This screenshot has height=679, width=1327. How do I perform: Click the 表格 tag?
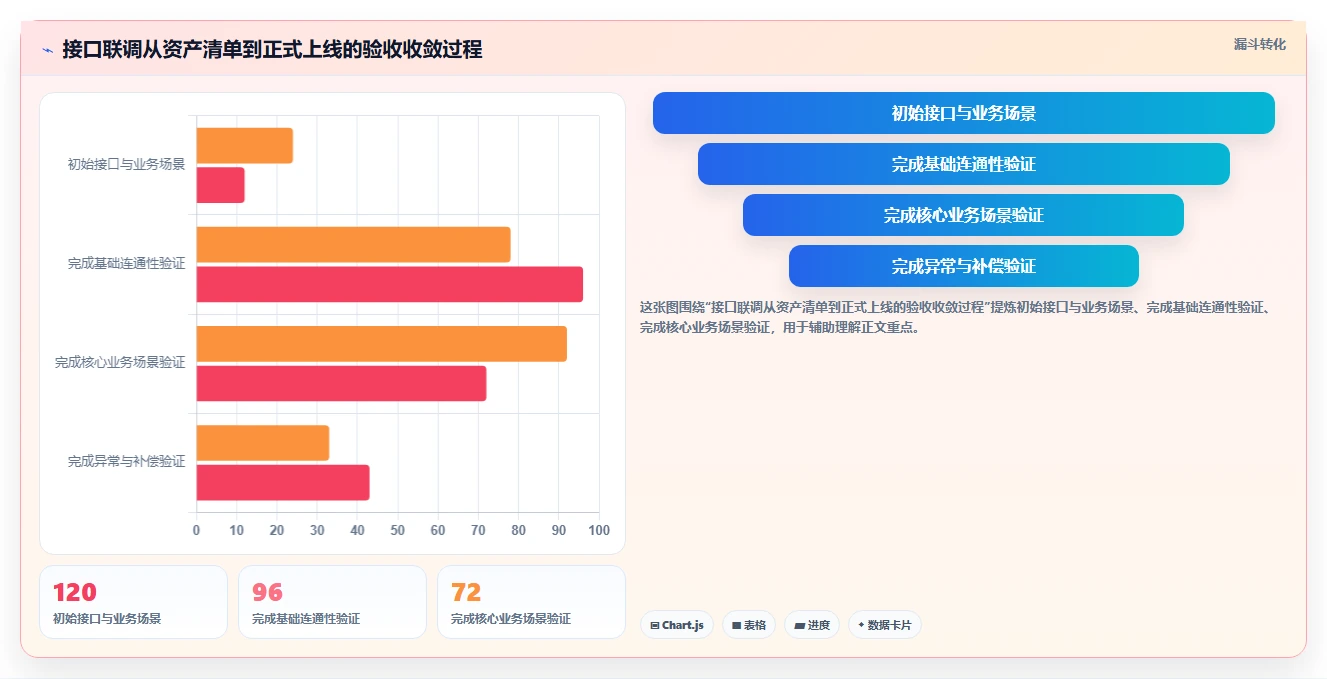pos(749,625)
